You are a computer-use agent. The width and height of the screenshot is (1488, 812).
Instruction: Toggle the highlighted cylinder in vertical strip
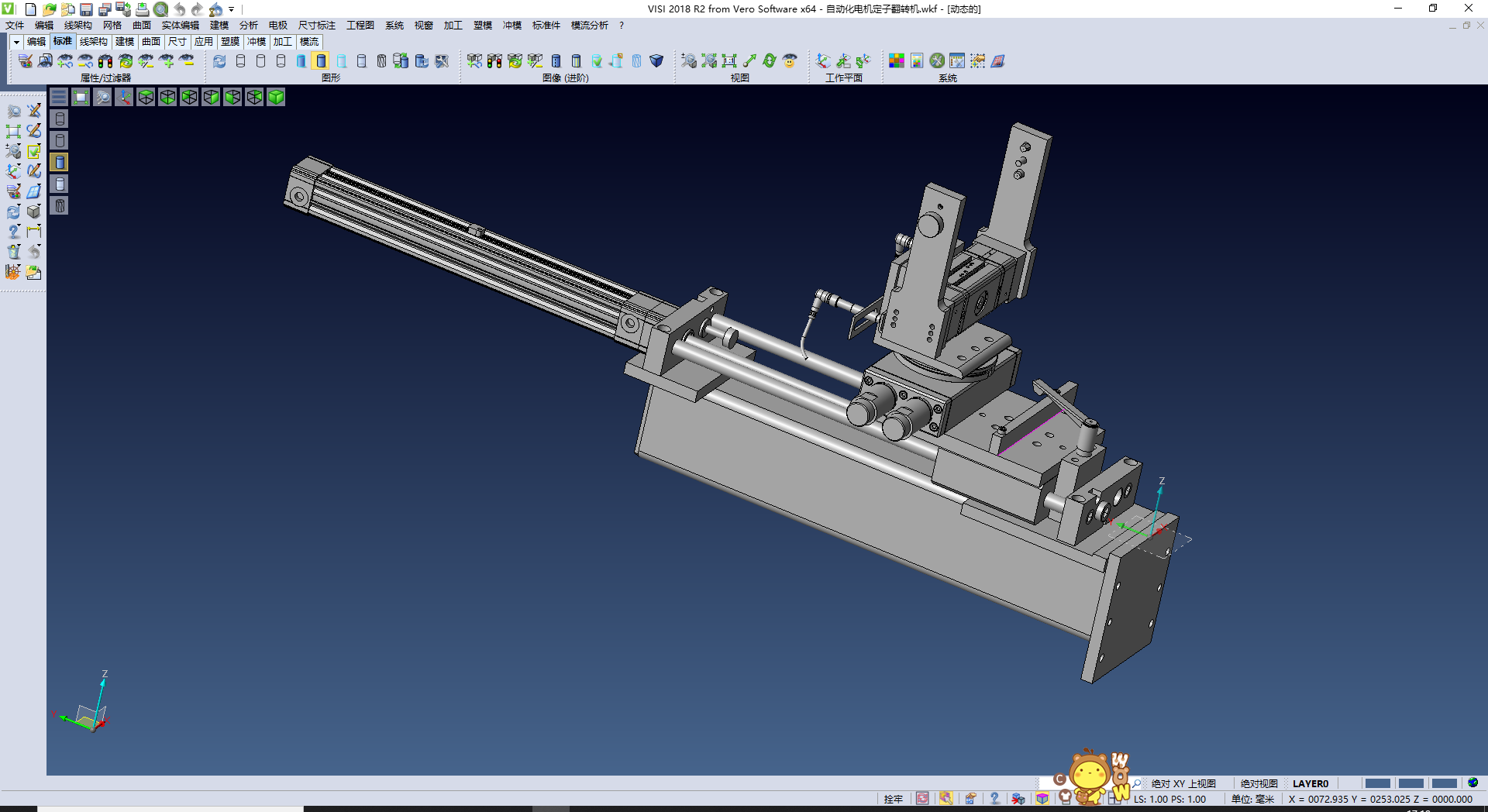coord(60,162)
